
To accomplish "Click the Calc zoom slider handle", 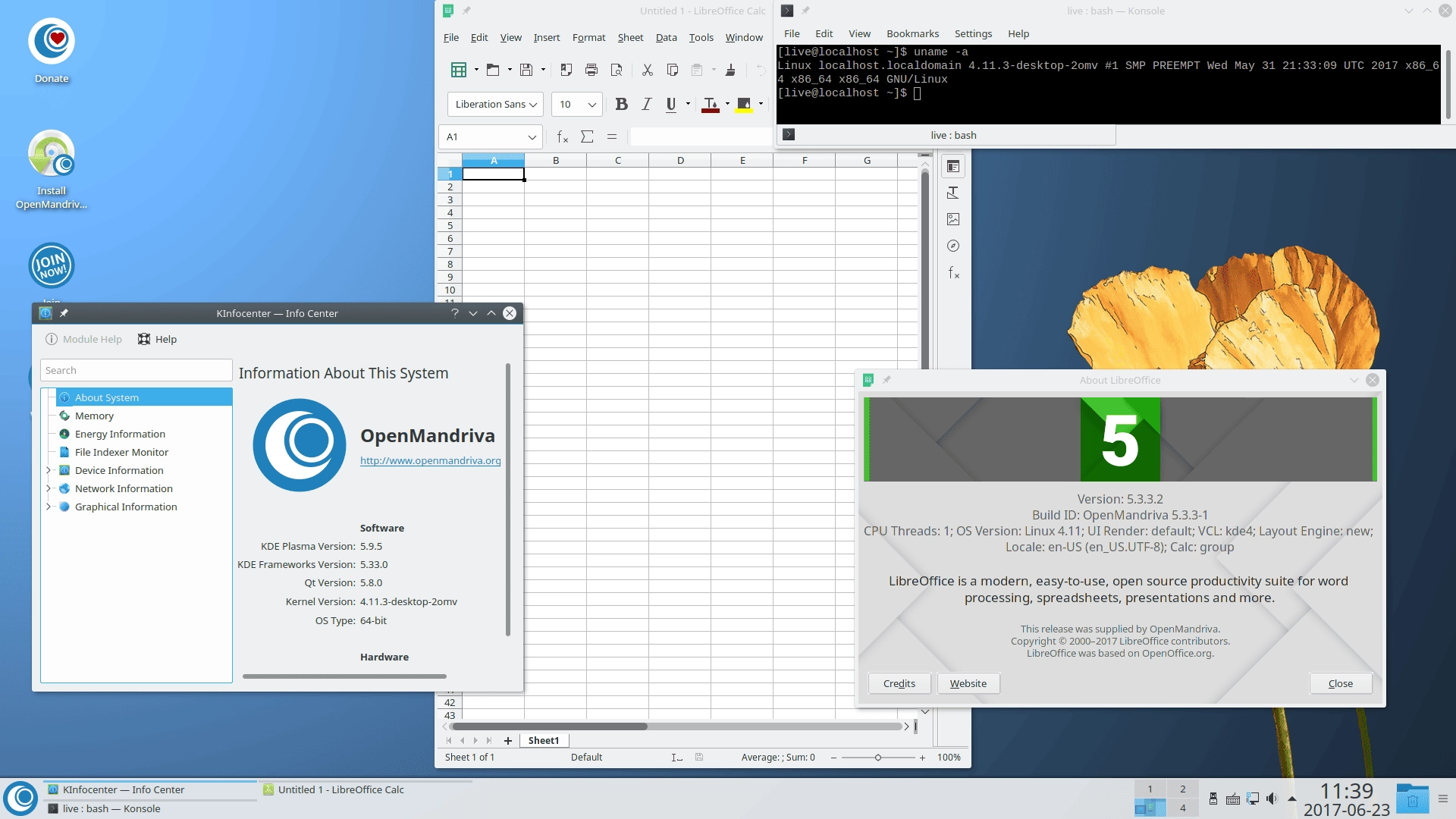I will pos(877,758).
